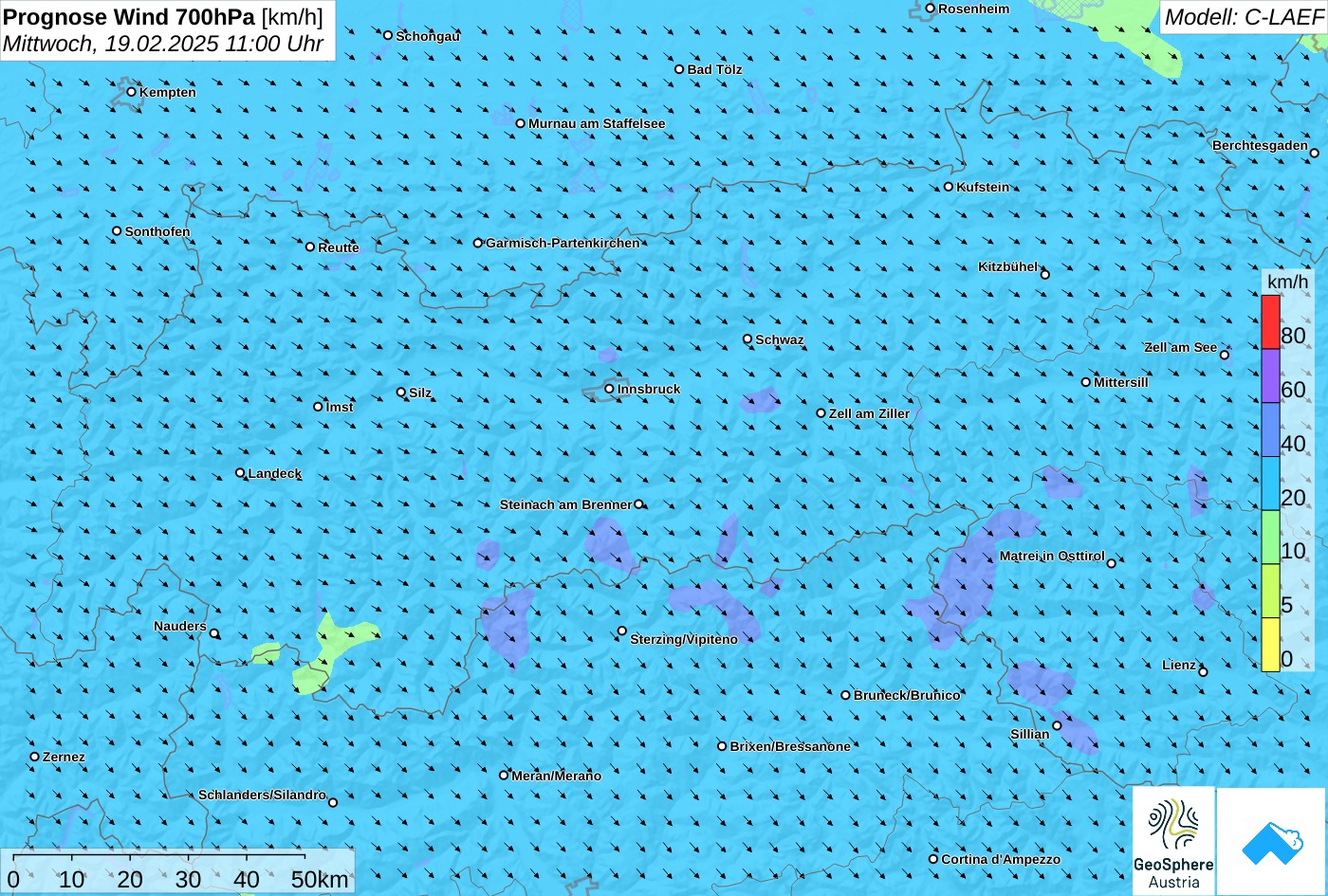1328x896 pixels.
Task: Click the Cortina d'Ampezzo marker
Action: point(933,859)
